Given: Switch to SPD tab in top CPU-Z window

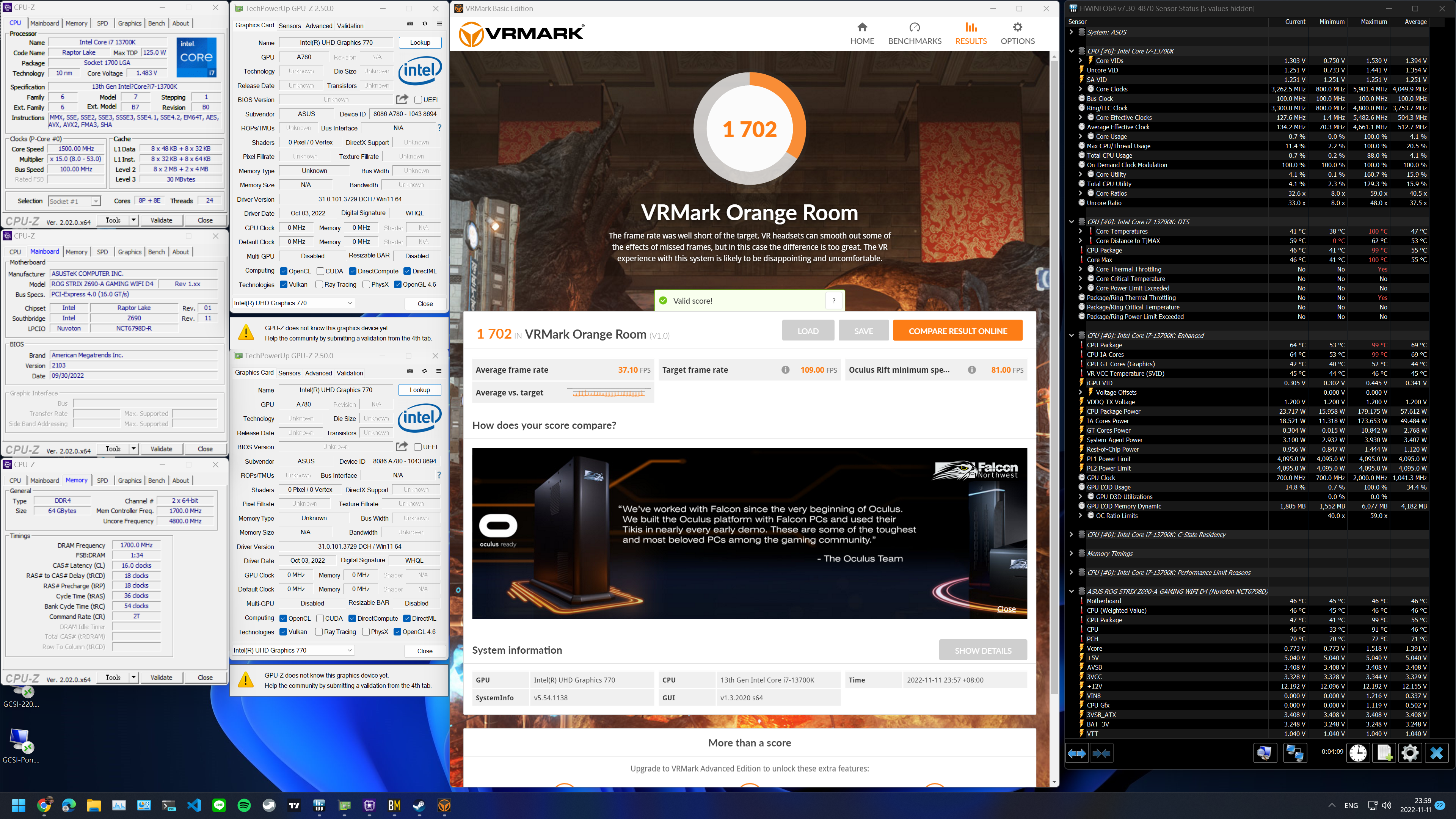Looking at the screenshot, I should coord(102,23).
